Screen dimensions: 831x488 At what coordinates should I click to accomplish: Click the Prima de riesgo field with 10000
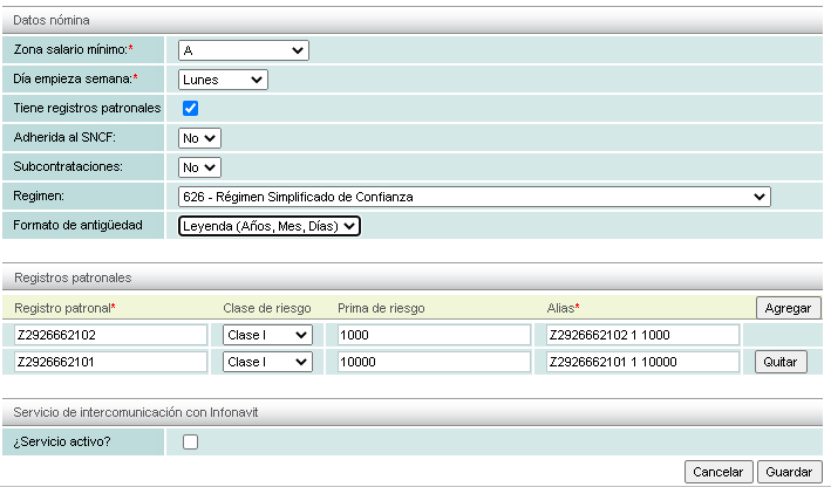tap(432, 362)
